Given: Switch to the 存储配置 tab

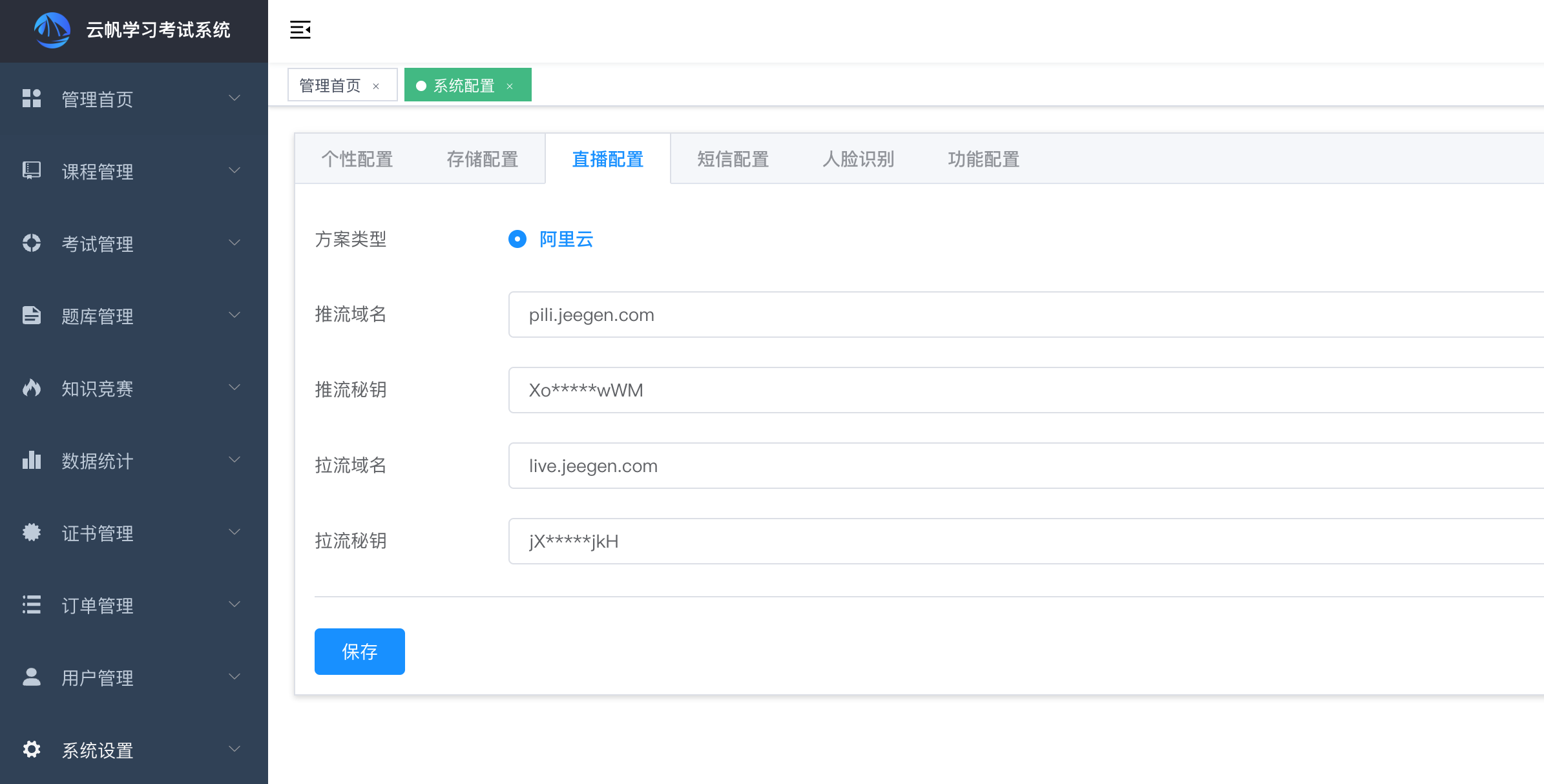Looking at the screenshot, I should (x=483, y=159).
